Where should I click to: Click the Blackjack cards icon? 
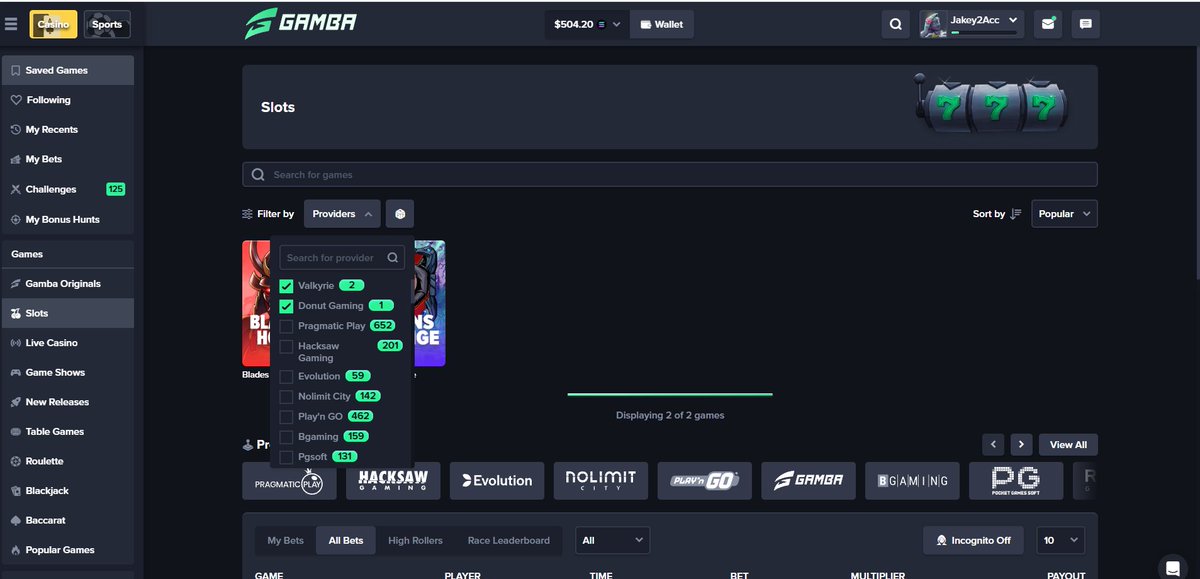tap(16, 491)
